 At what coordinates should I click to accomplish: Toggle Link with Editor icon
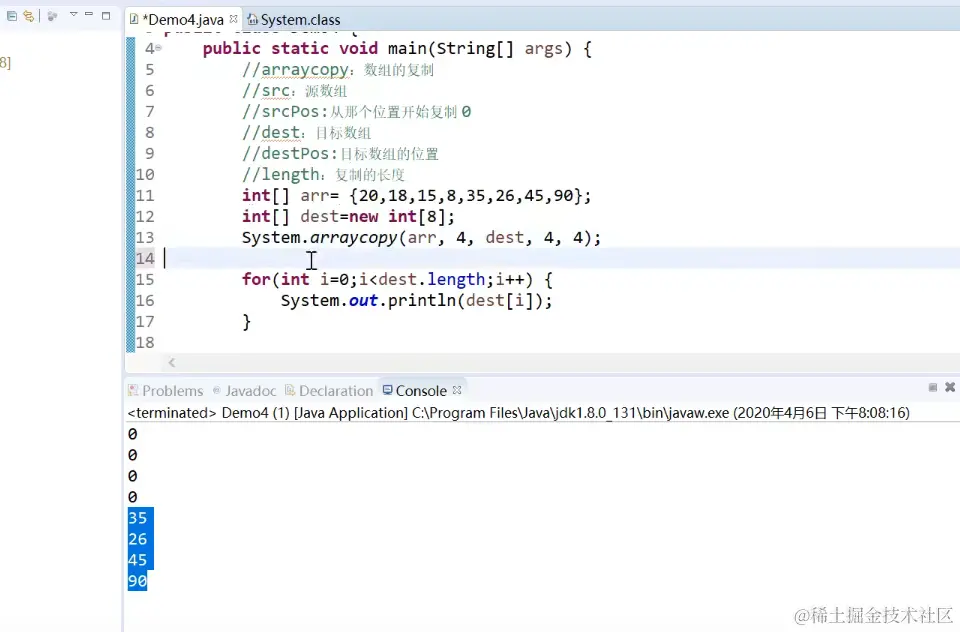click(29, 16)
